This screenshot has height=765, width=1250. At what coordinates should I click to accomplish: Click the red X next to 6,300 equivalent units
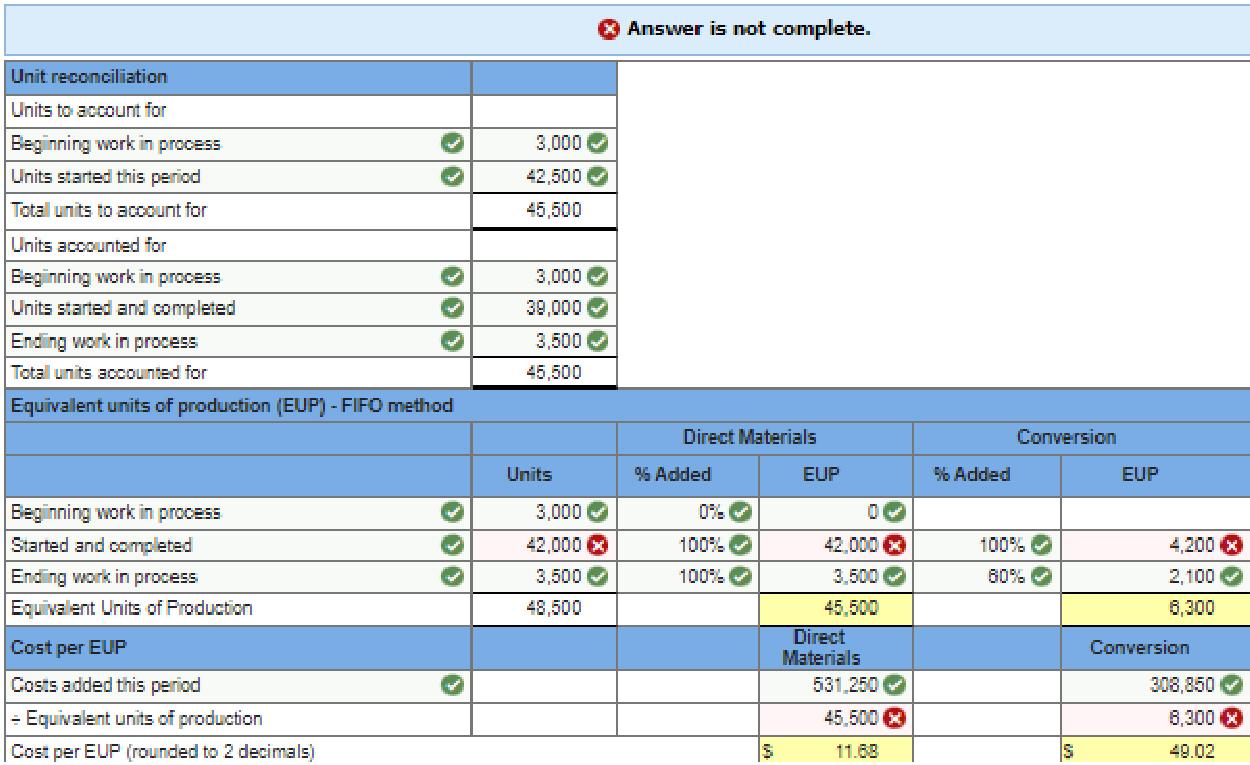point(1230,718)
